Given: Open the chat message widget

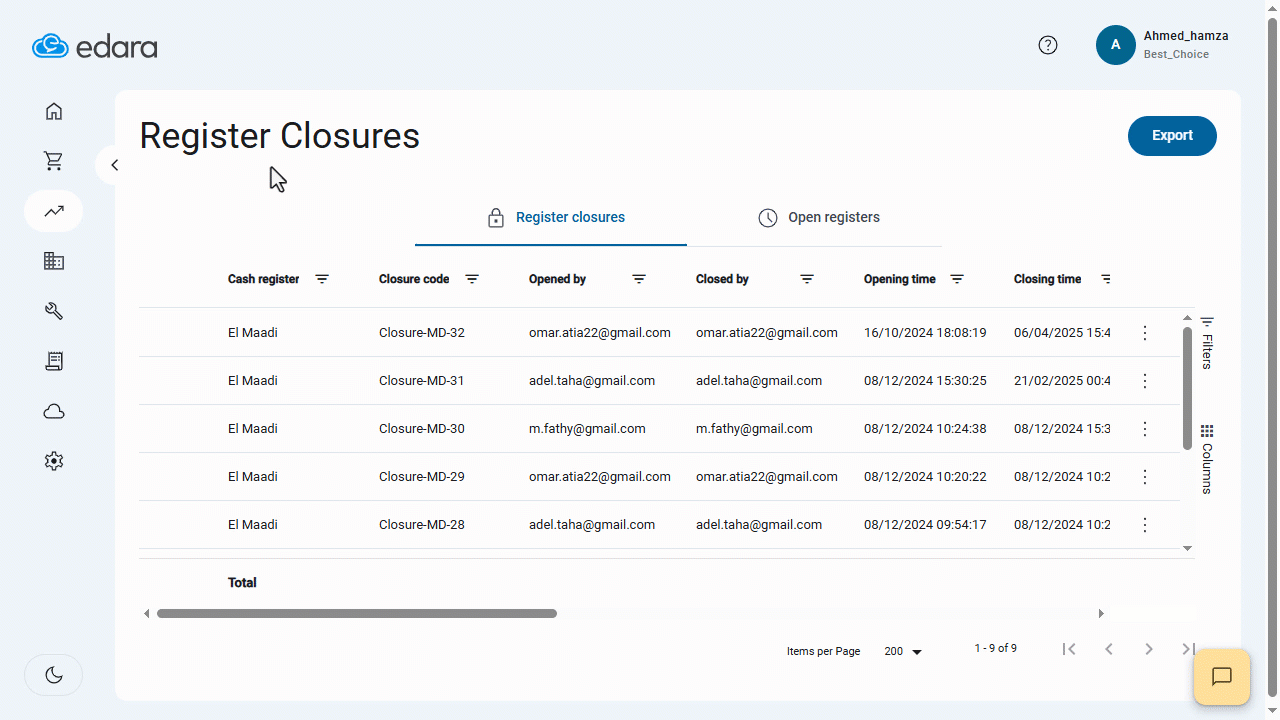Looking at the screenshot, I should click(x=1222, y=677).
